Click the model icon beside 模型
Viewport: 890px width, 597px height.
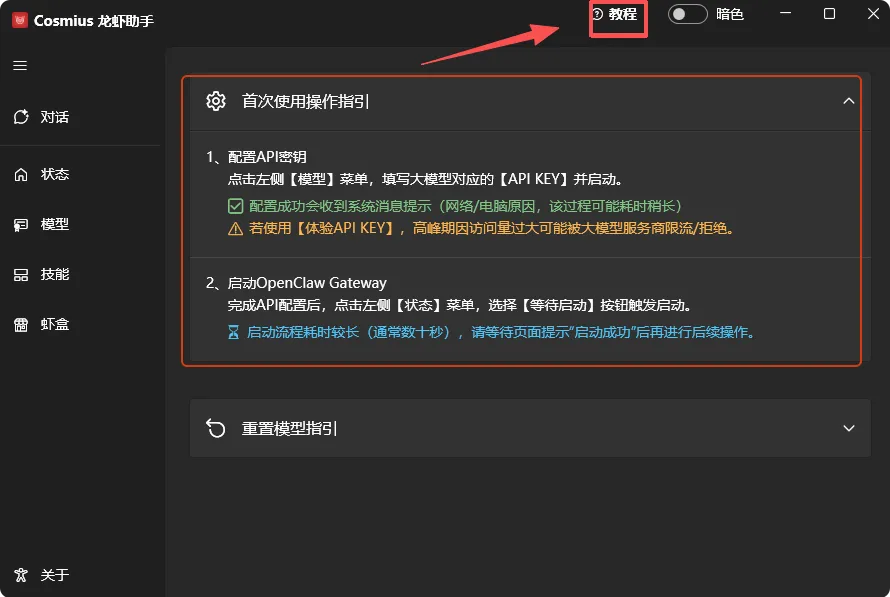(21, 225)
